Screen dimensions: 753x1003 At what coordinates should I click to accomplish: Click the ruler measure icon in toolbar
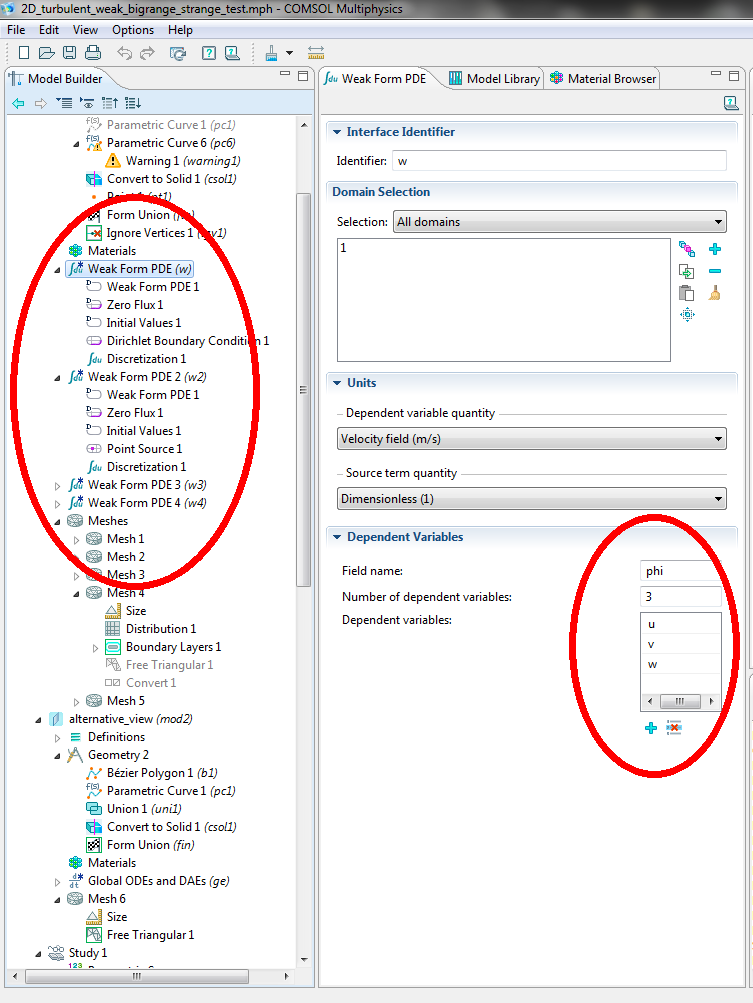(x=316, y=53)
